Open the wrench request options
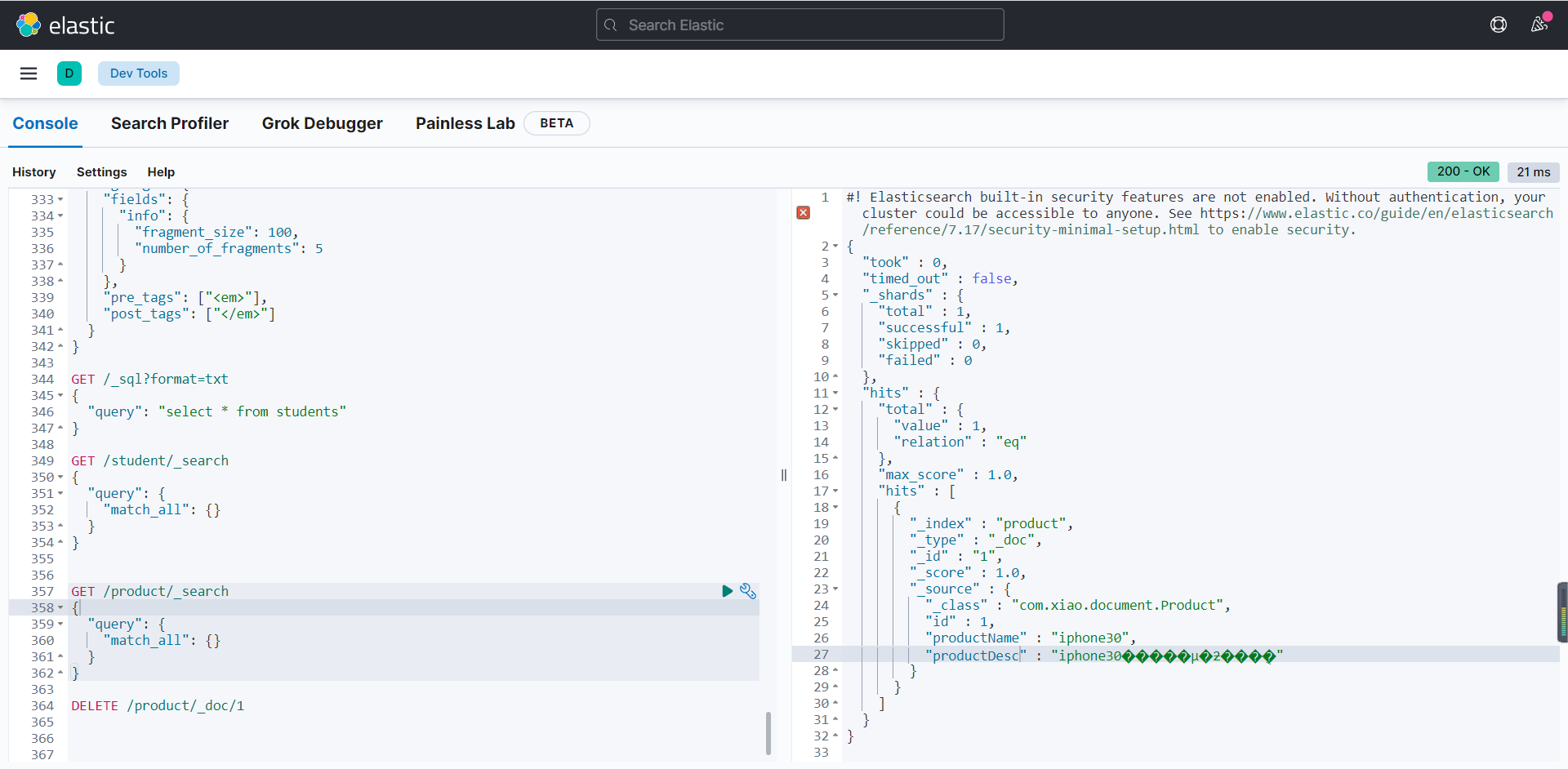 click(x=748, y=591)
